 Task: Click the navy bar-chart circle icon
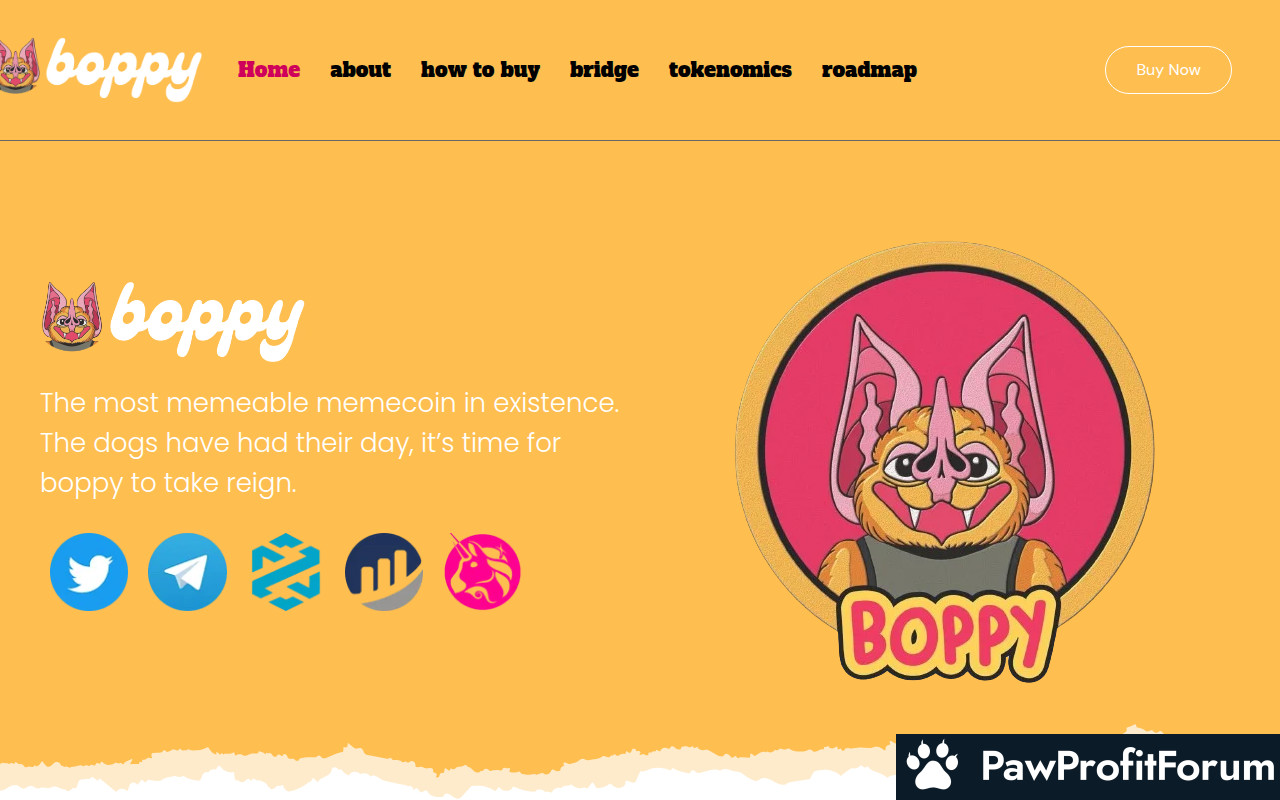[x=384, y=572]
